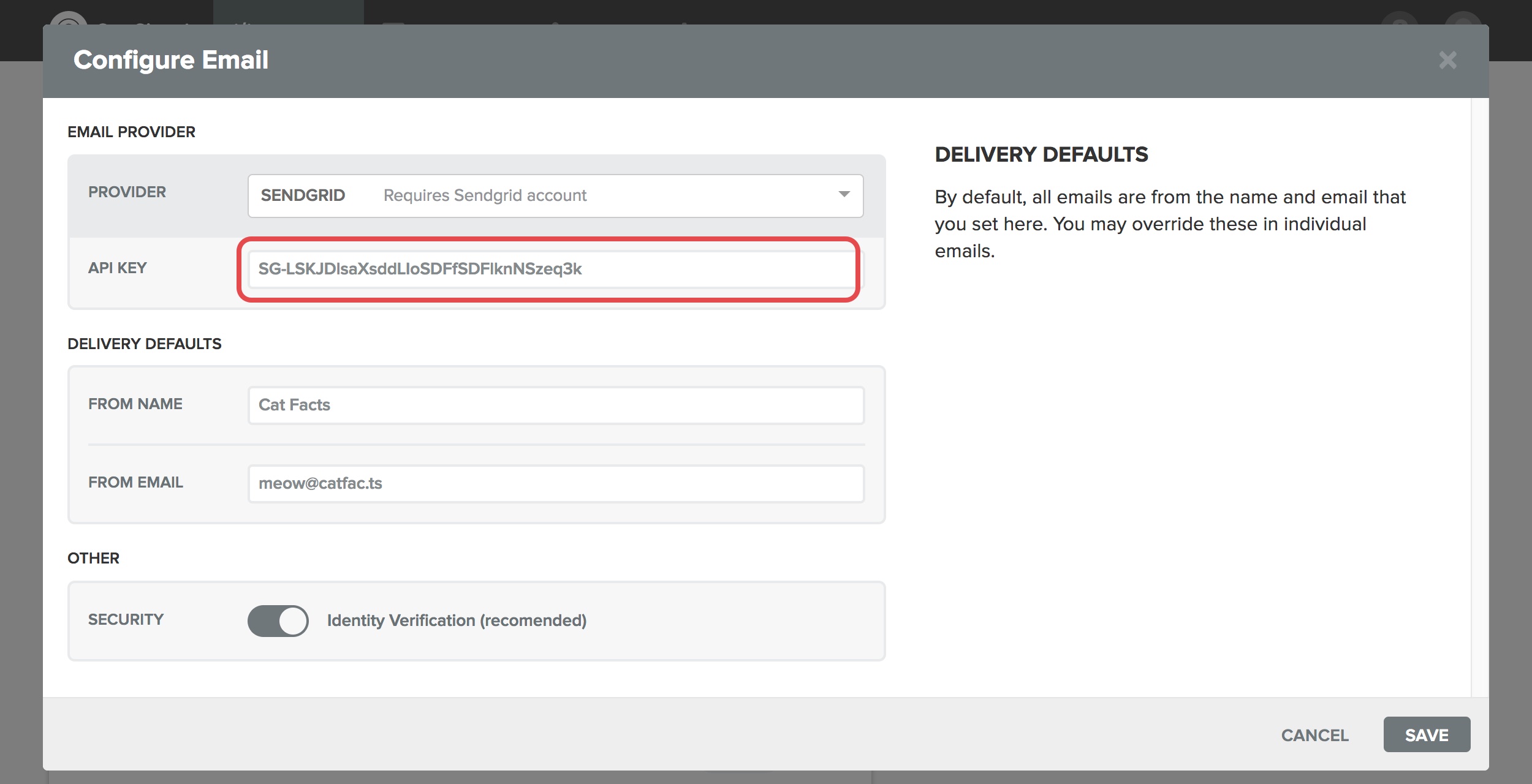Screen dimensions: 1532x784
Task: Click the API KEY label
Action: click(x=117, y=268)
